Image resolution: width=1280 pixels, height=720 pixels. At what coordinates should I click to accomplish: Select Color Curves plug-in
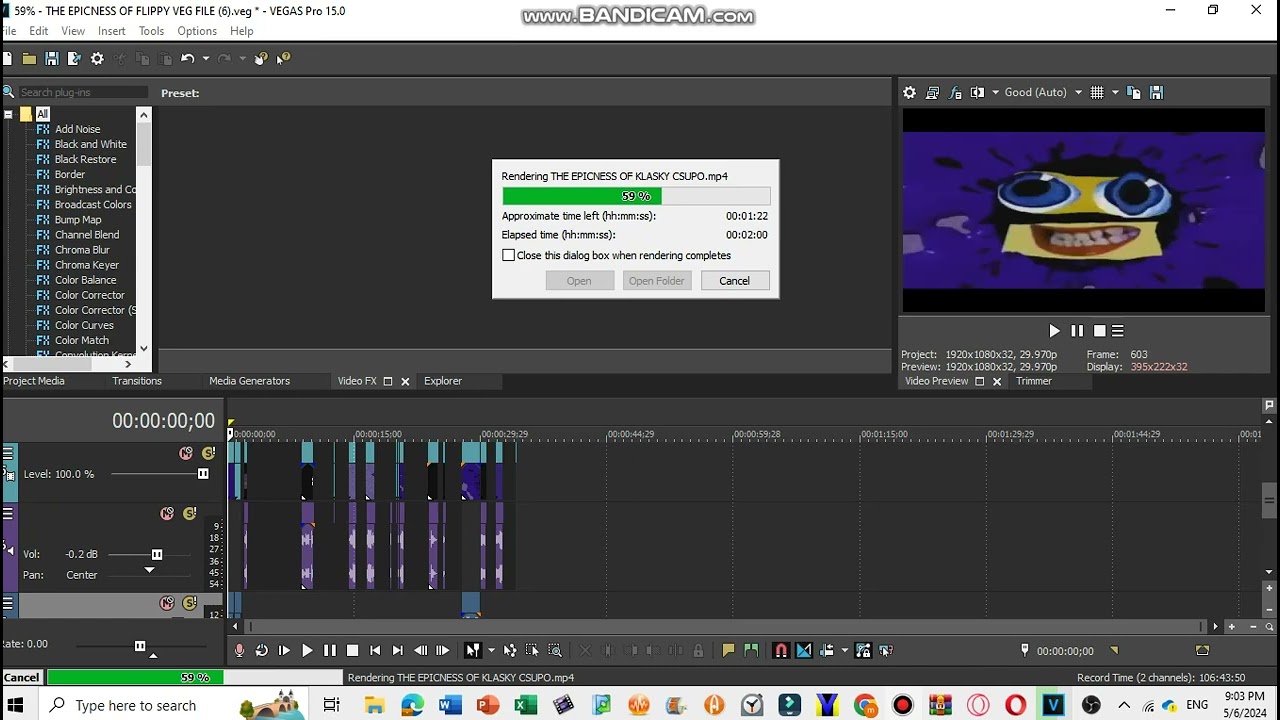[x=84, y=325]
